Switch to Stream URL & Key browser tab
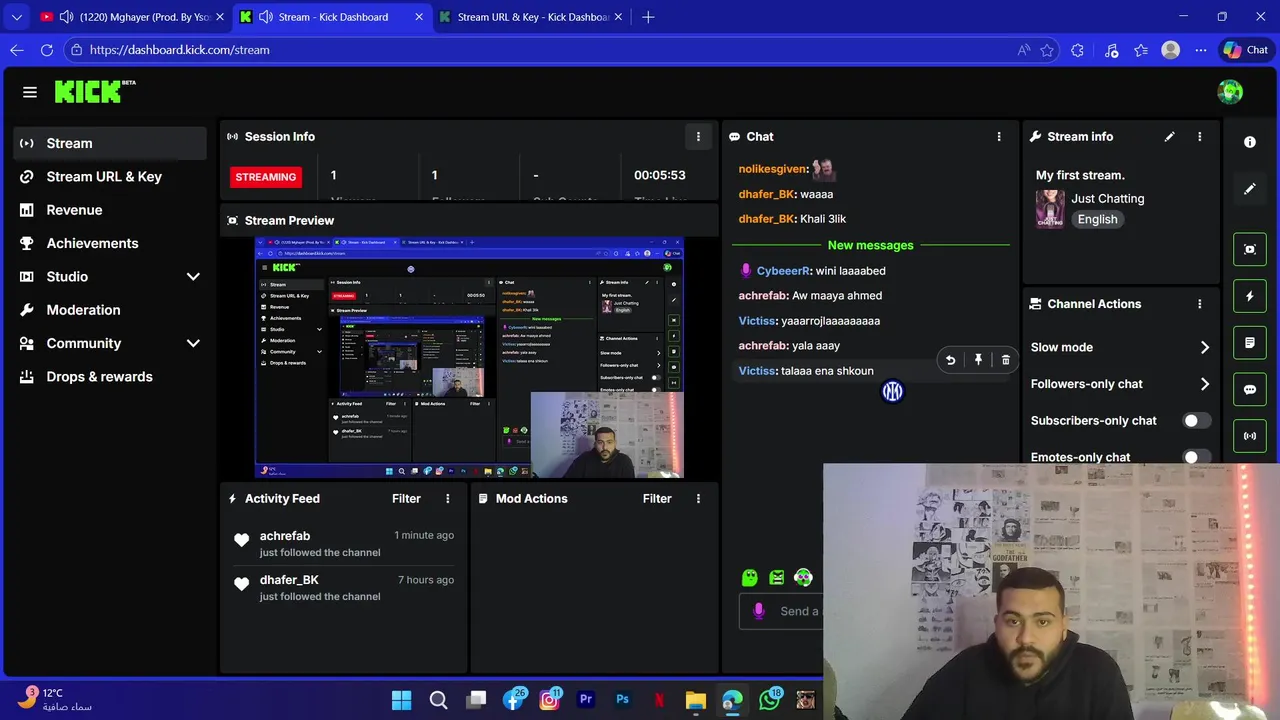The image size is (1280, 720). tap(532, 17)
